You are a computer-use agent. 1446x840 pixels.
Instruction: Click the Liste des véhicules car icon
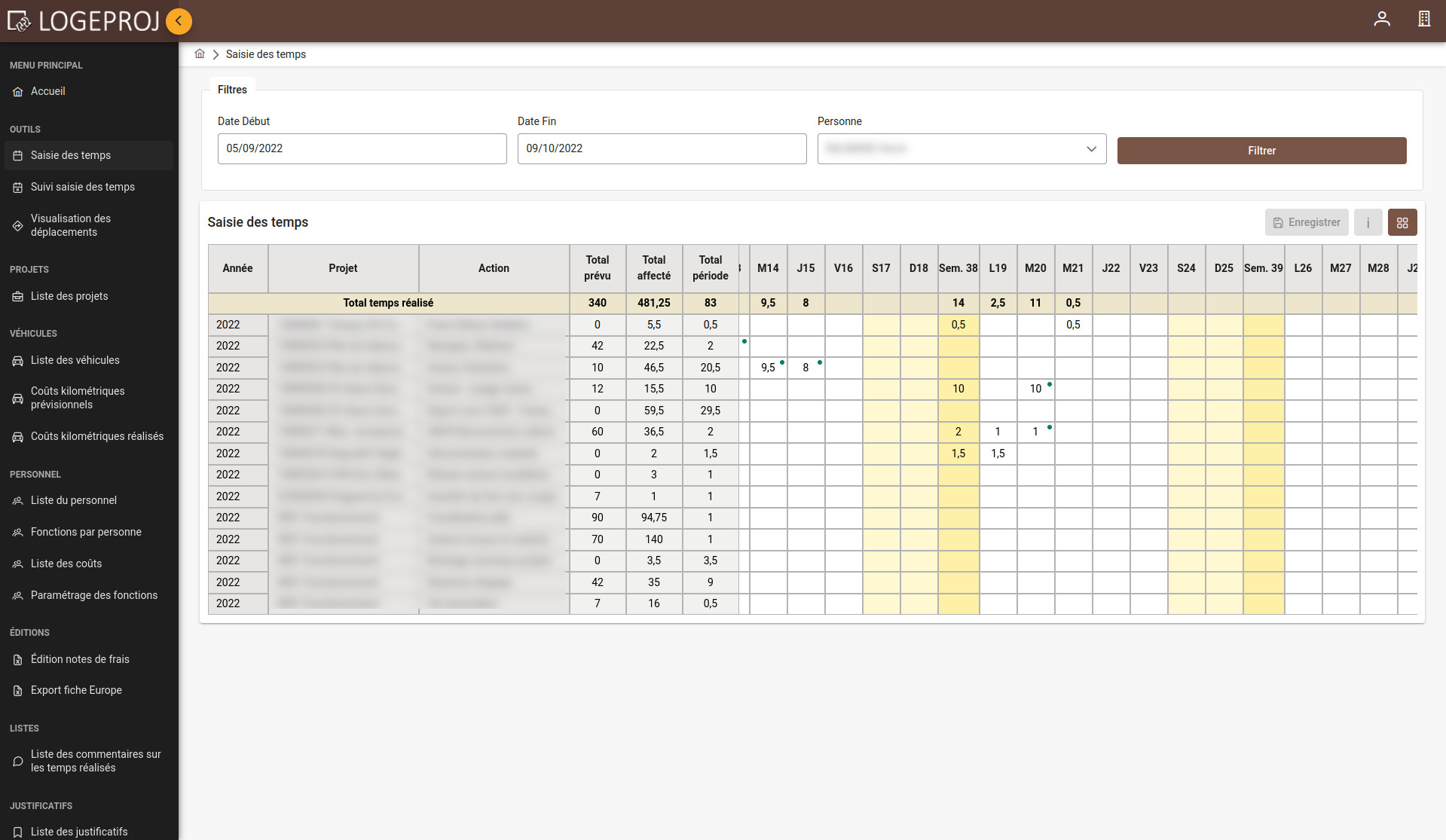pyautogui.click(x=18, y=361)
